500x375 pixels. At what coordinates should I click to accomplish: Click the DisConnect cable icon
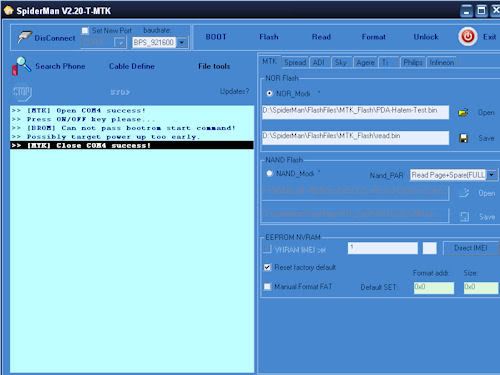(25, 37)
